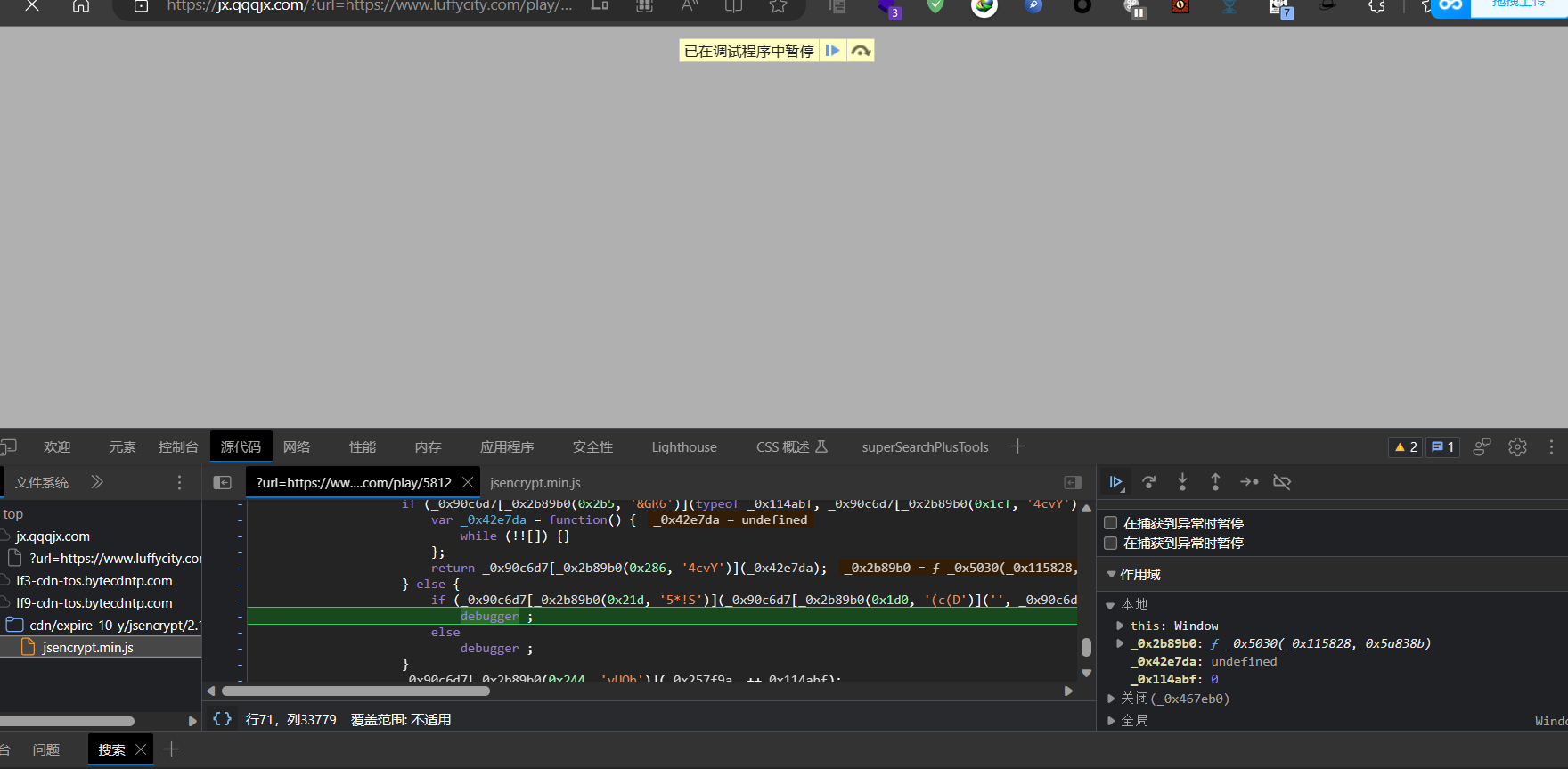Select the top frame tree node
This screenshot has width=1568, height=769.
13,514
